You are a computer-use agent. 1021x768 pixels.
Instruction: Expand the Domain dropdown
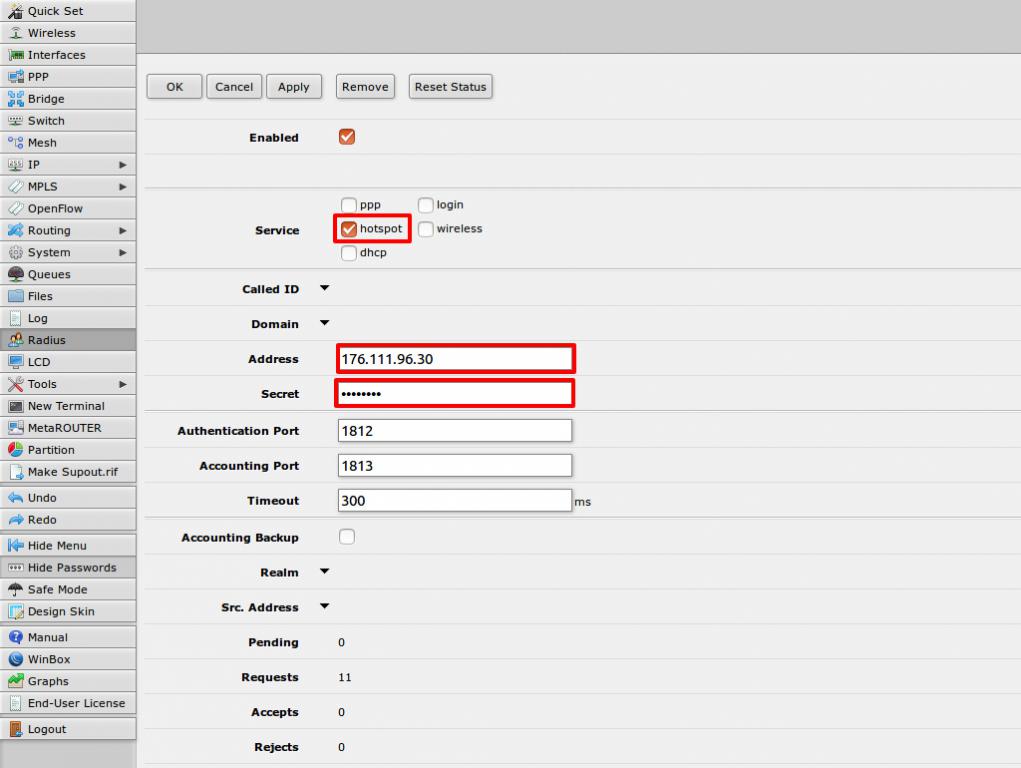pos(323,323)
